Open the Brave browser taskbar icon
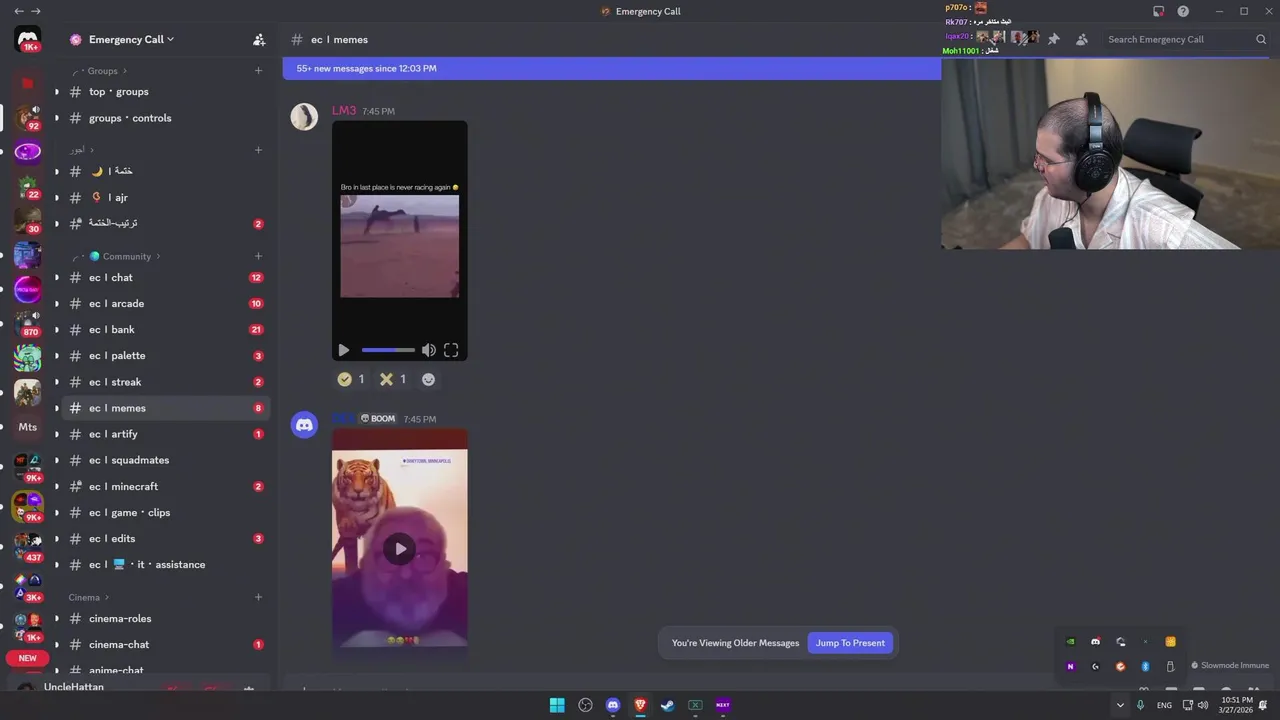This screenshot has width=1280, height=720. pos(640,705)
